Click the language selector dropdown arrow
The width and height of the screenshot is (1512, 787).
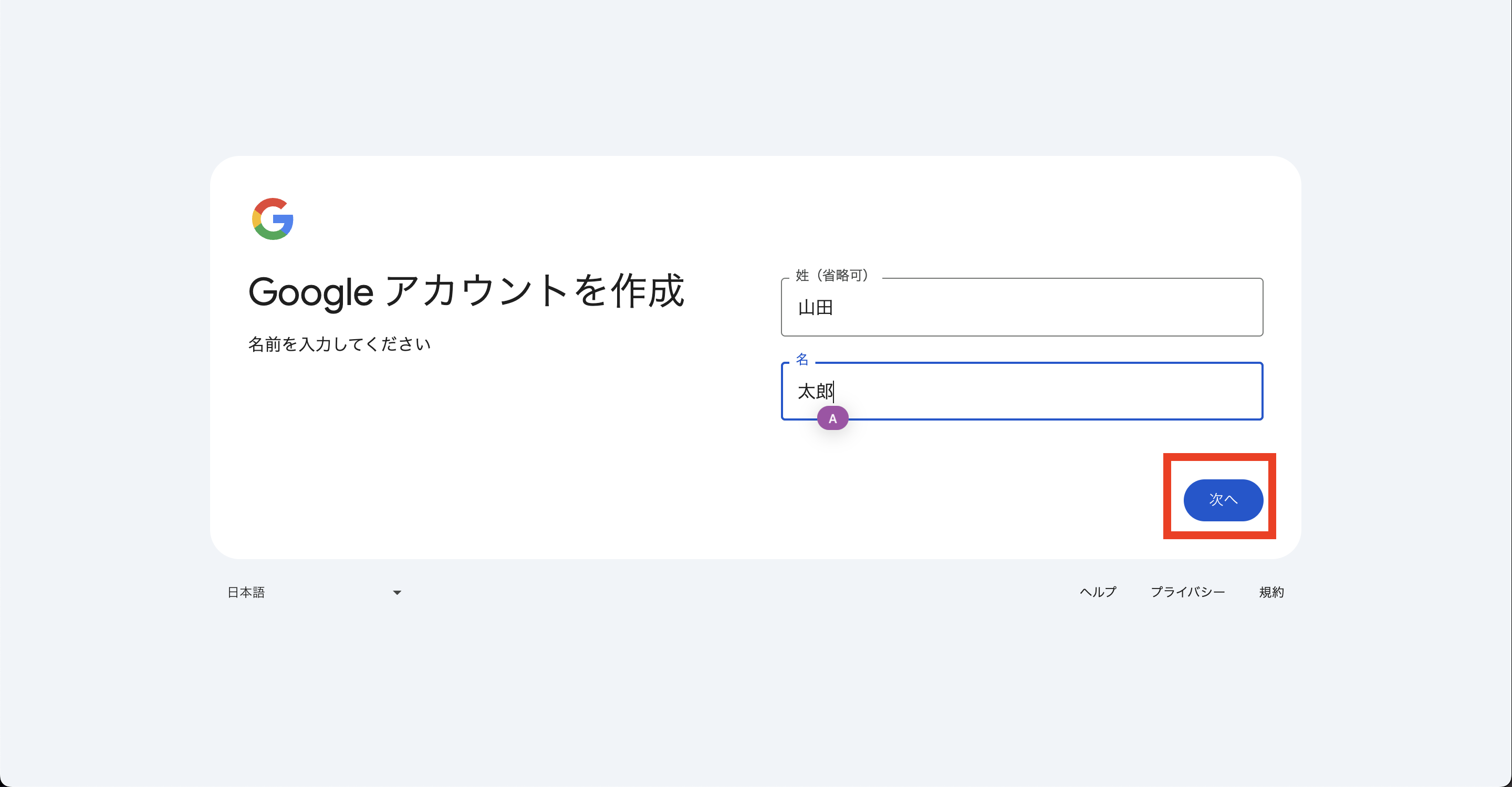point(397,593)
